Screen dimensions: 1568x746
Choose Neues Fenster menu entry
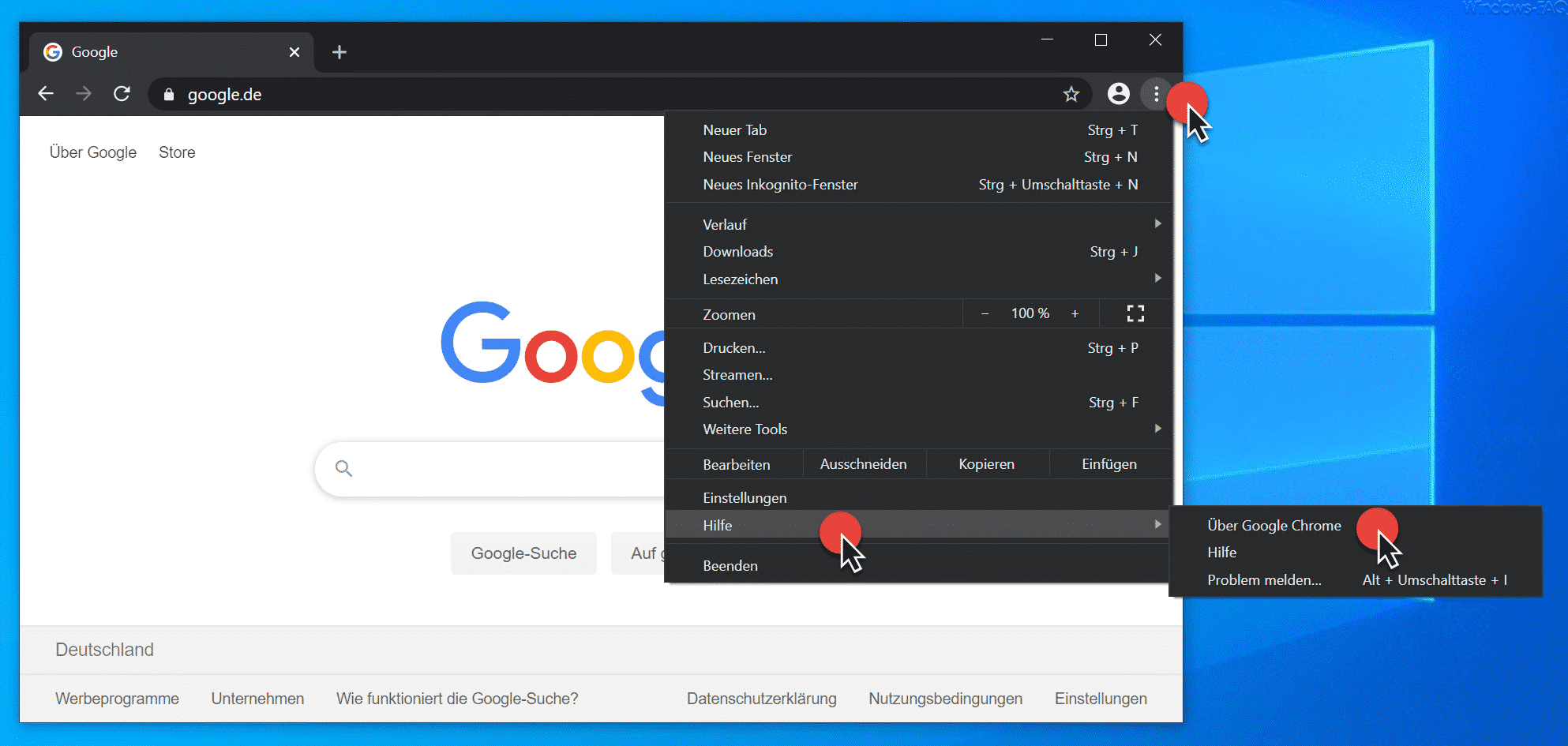click(917, 157)
